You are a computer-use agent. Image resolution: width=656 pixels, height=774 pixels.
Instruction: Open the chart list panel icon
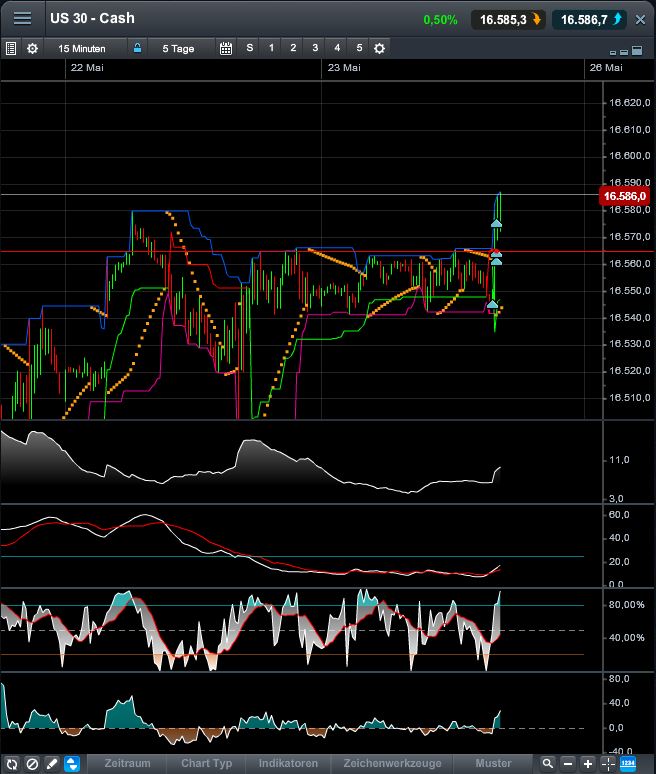(10, 48)
